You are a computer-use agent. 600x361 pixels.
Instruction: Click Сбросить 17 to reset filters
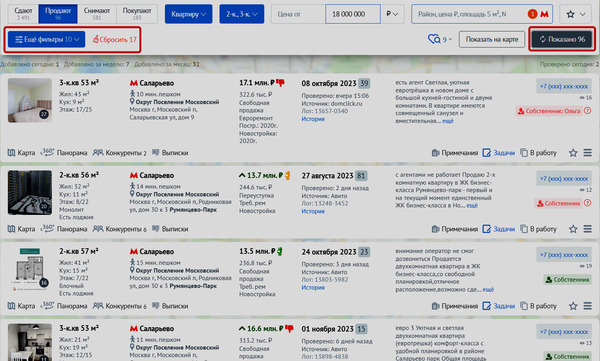pyautogui.click(x=114, y=39)
